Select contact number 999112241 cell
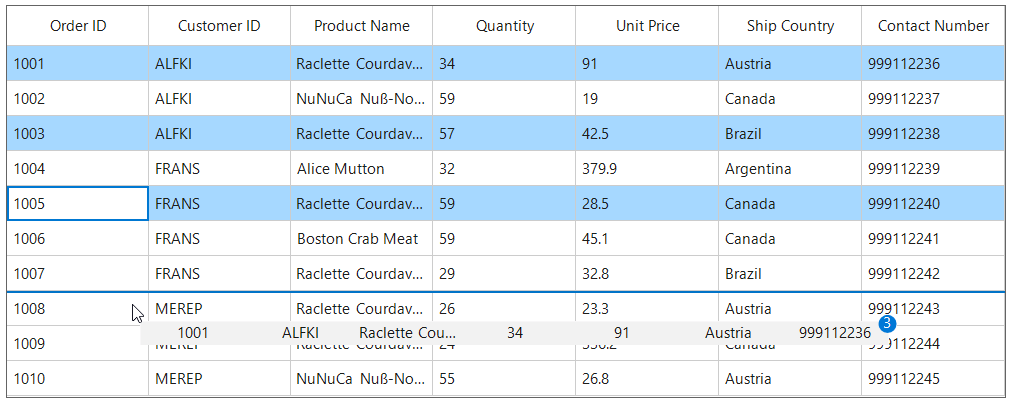 pos(933,239)
